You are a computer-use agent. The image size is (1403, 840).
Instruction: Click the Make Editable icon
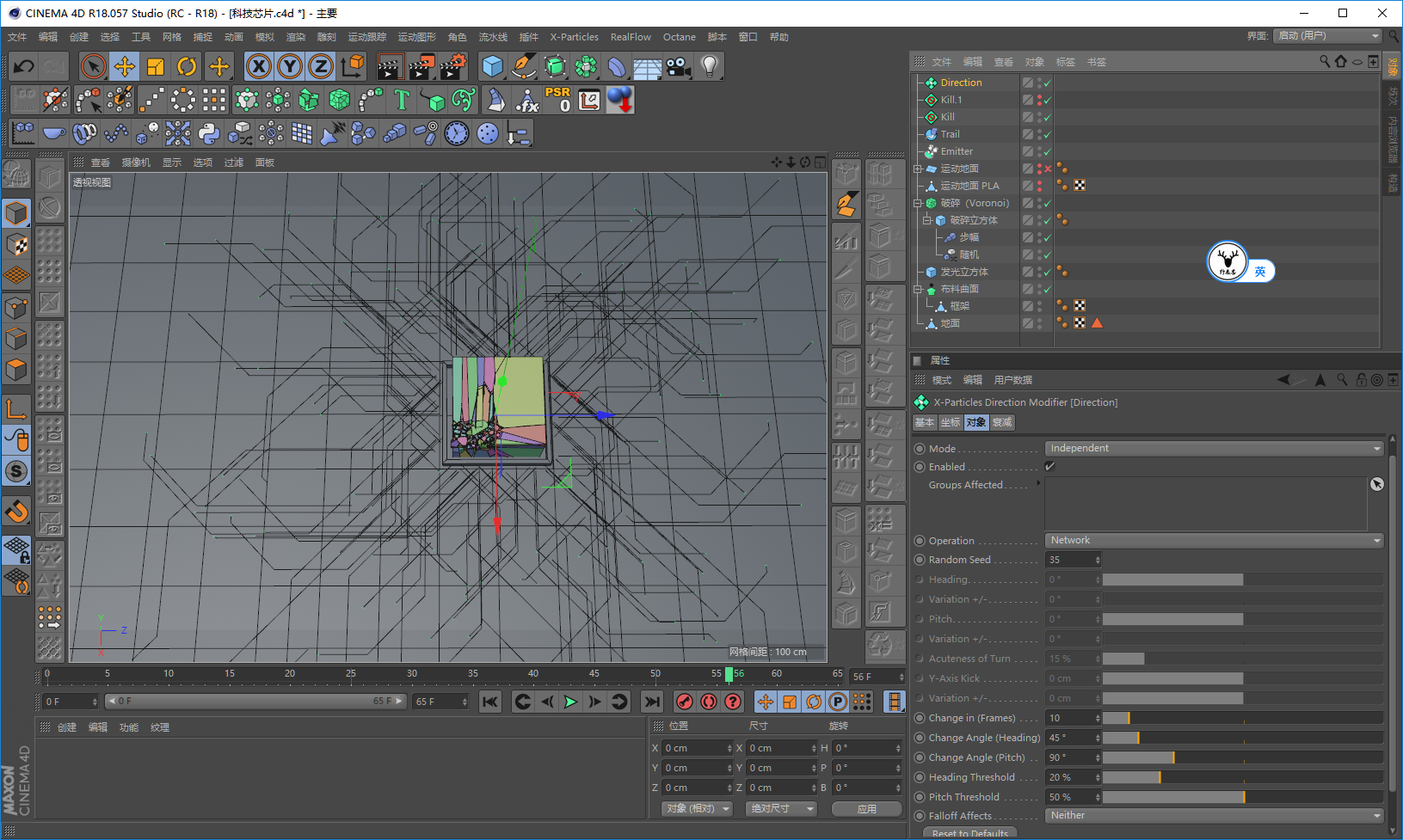click(x=16, y=175)
